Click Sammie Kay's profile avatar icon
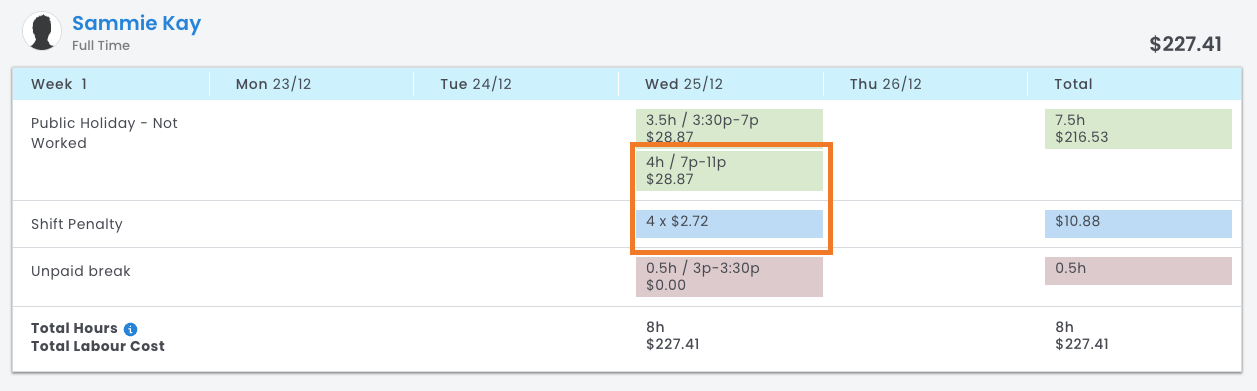This screenshot has height=391, width=1257. coord(43,32)
